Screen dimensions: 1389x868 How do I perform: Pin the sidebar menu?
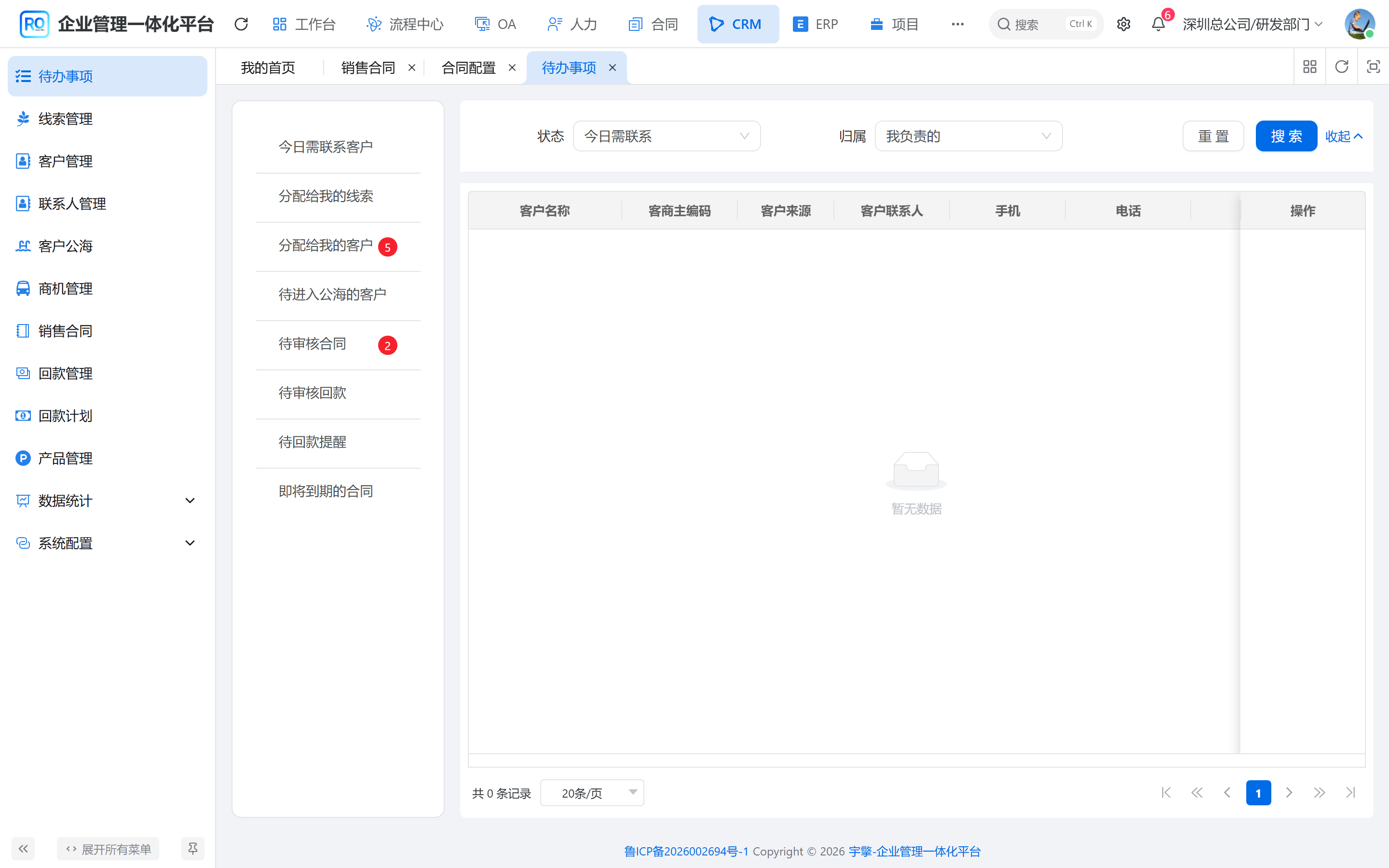point(192,849)
